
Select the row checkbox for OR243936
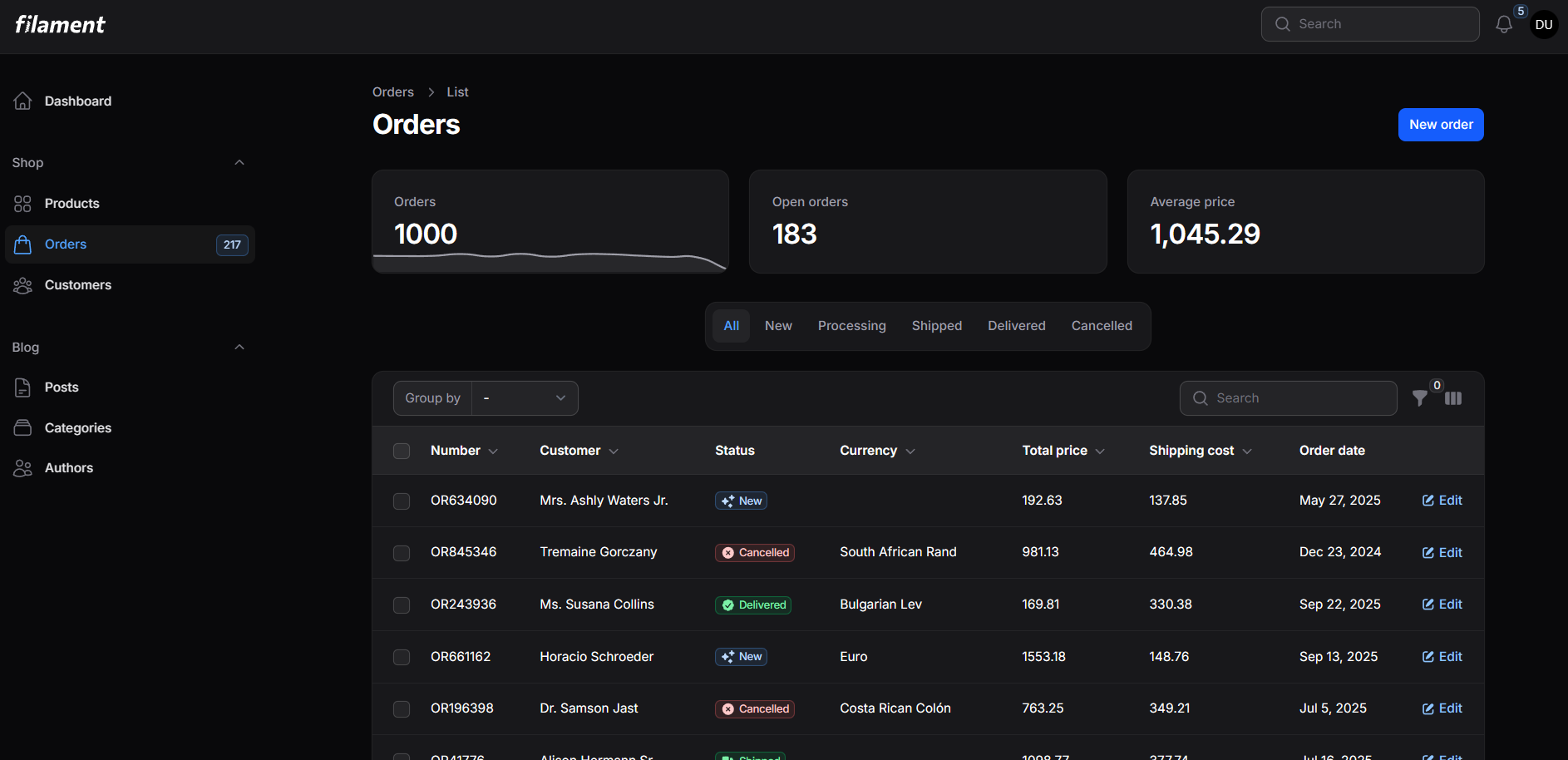click(x=402, y=605)
